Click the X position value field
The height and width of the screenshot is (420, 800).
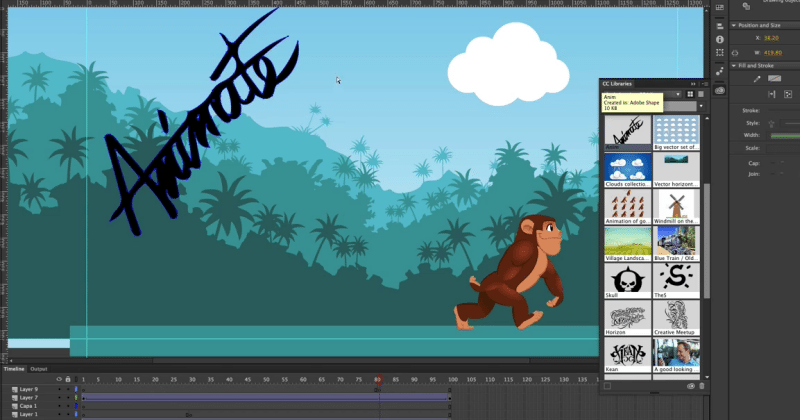[x=772, y=38]
